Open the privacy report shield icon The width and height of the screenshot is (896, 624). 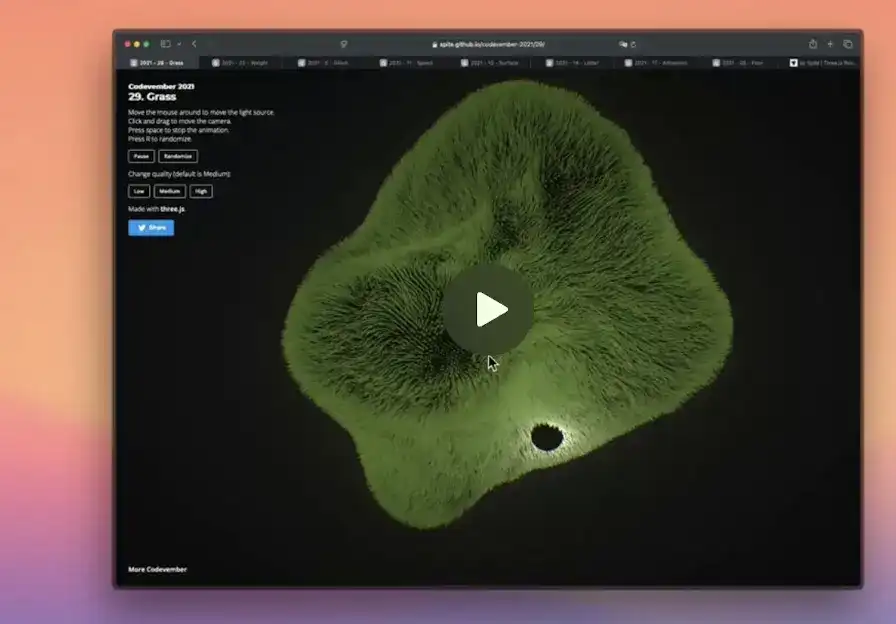pyautogui.click(x=343, y=44)
